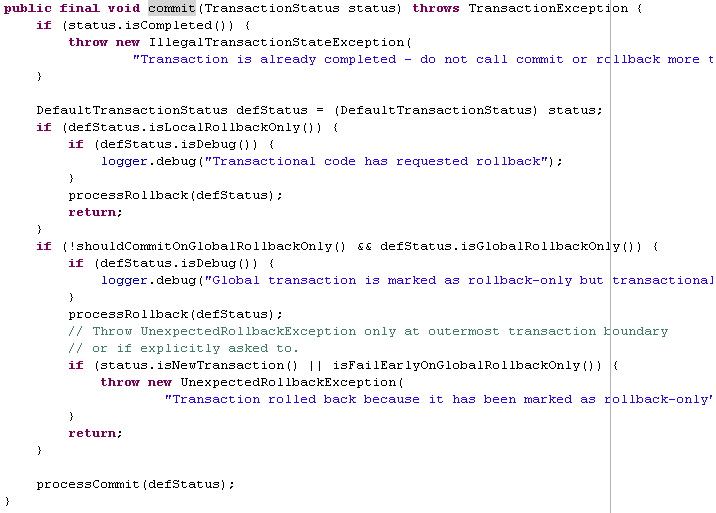The height and width of the screenshot is (513, 716).
Task: Click the second processRollback(defStatus) call
Action: pyautogui.click(x=175, y=314)
